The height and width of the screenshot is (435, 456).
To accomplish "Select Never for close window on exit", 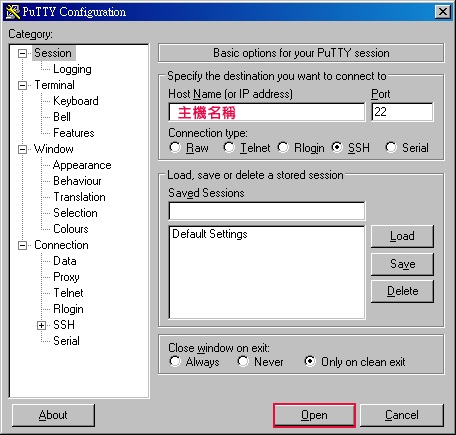I will point(243,361).
